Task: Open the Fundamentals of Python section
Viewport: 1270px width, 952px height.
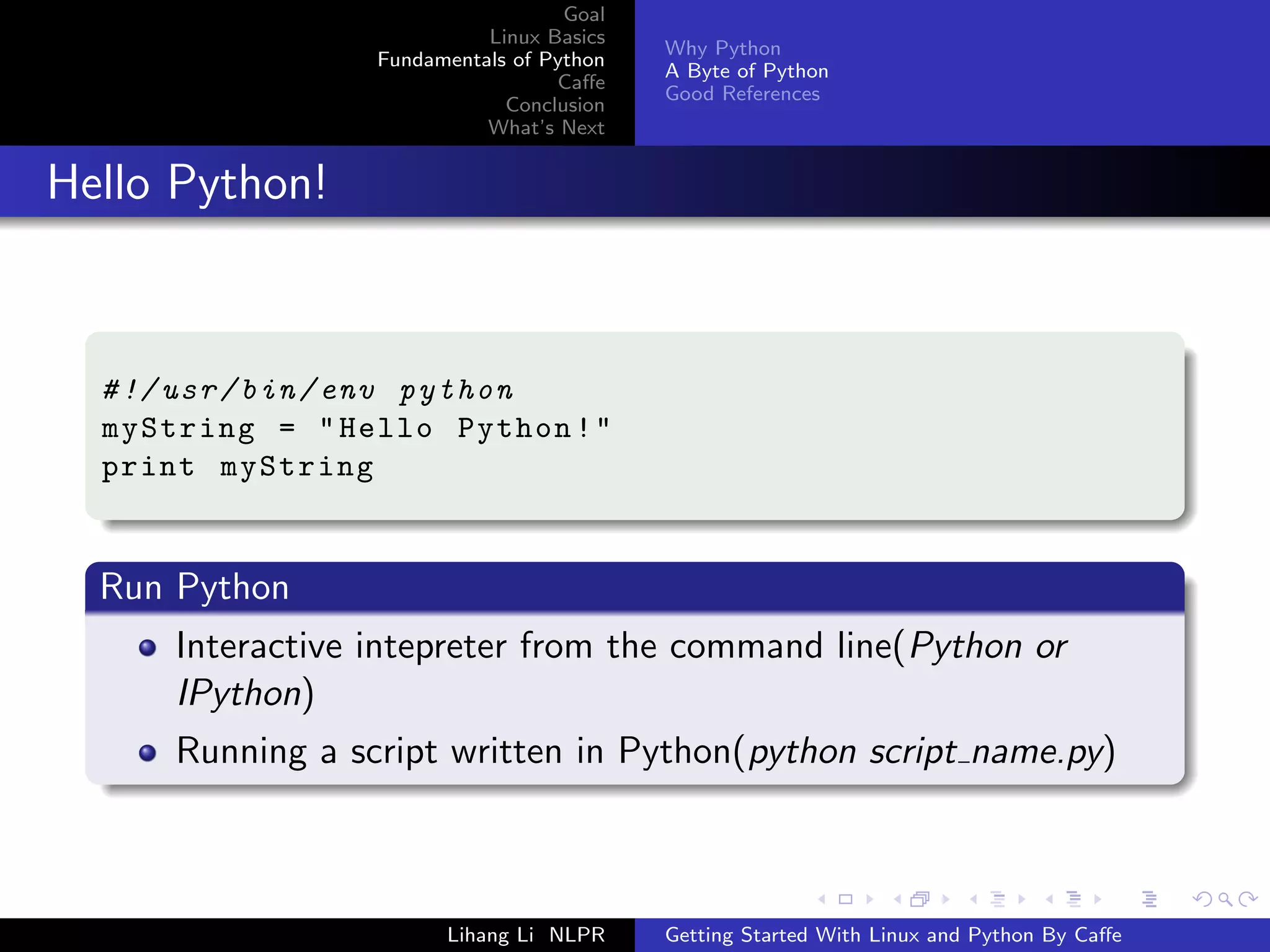Action: 491,59
